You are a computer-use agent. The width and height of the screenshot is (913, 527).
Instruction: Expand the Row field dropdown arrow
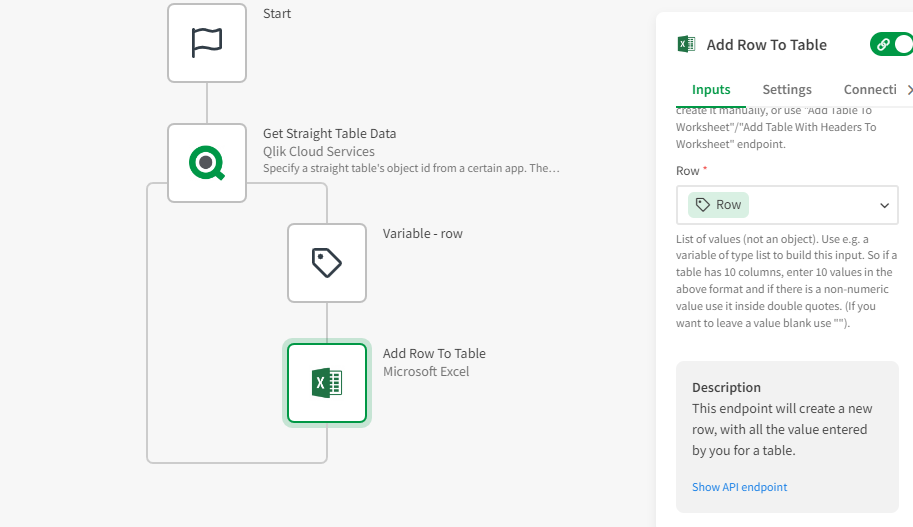tap(884, 205)
